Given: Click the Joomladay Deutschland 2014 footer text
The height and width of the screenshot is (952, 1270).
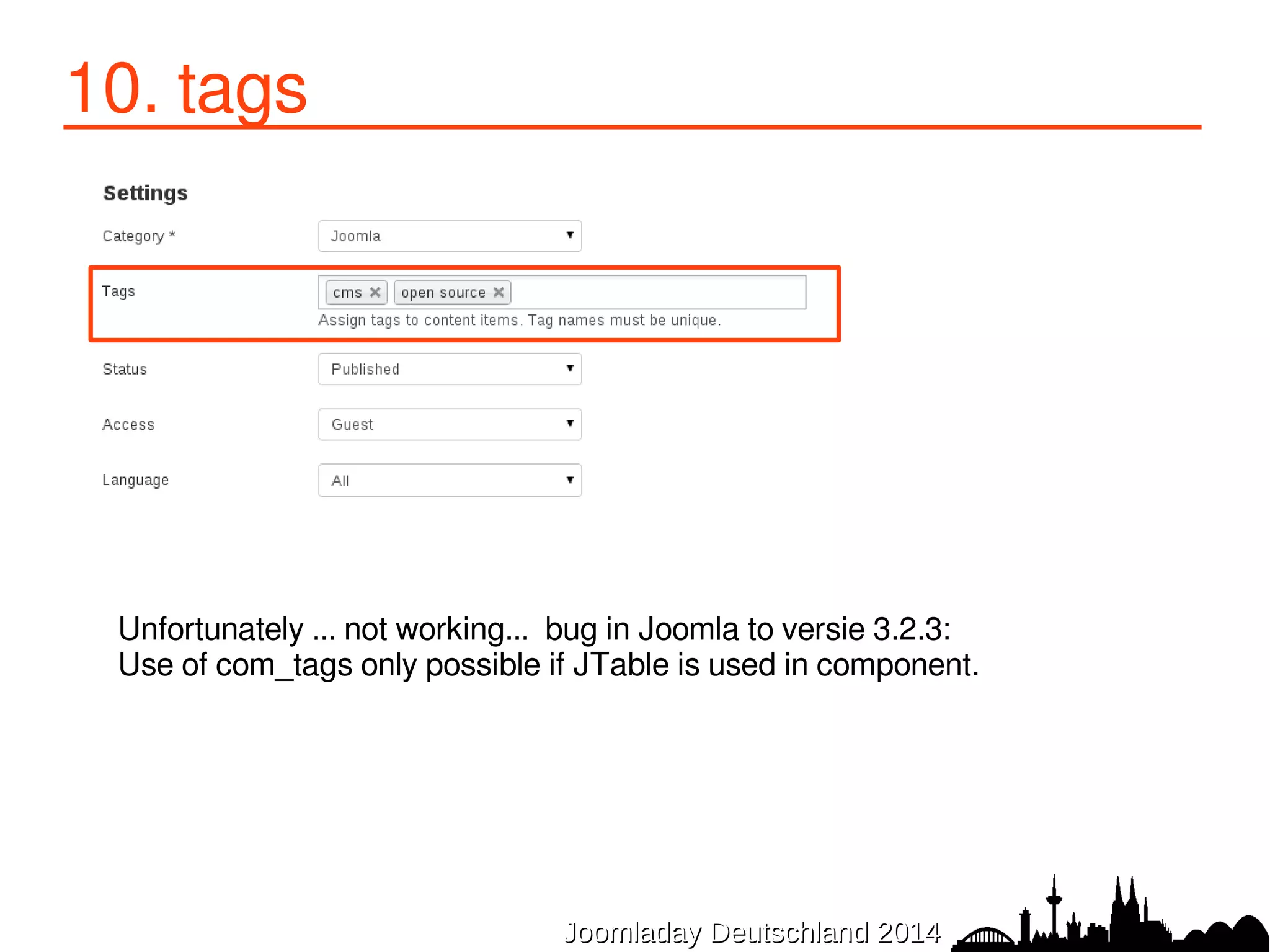Looking at the screenshot, I should point(752,932).
